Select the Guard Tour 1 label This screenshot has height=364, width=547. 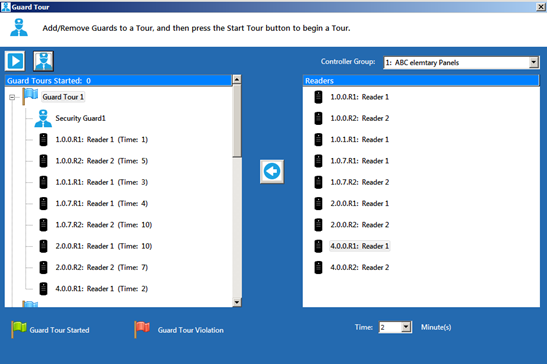[x=63, y=97]
